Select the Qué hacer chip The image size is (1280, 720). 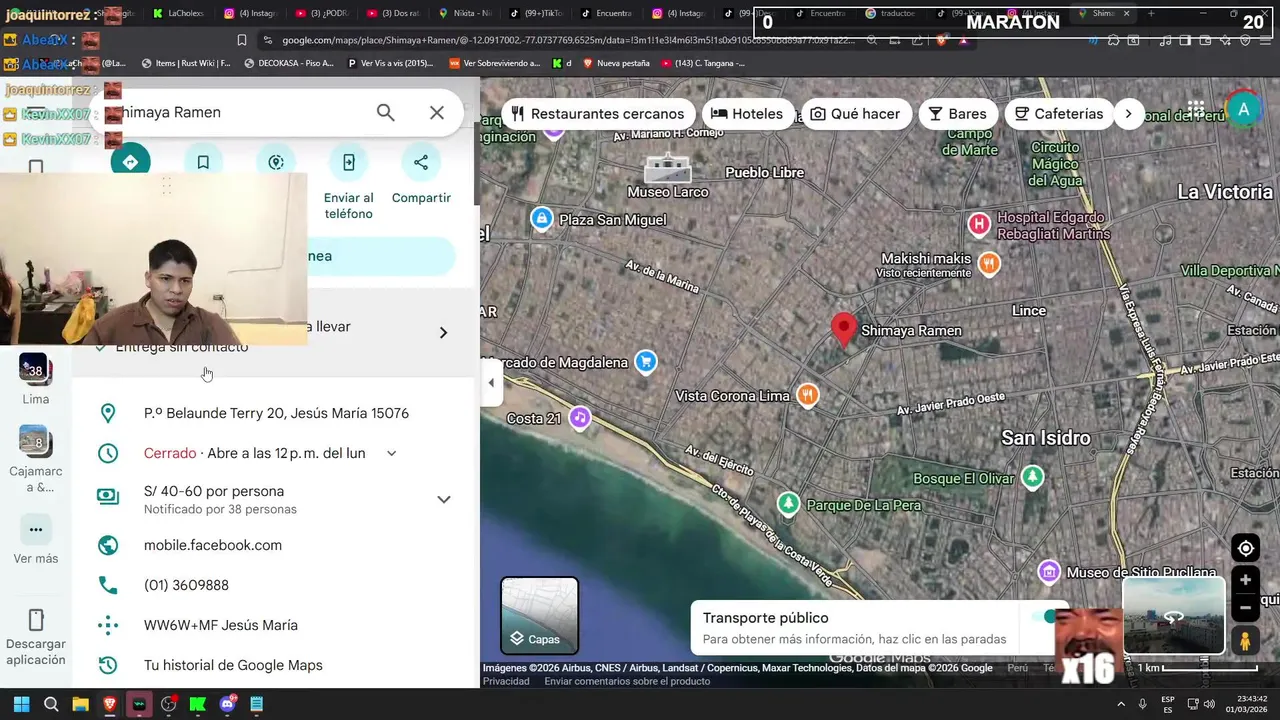tap(855, 114)
